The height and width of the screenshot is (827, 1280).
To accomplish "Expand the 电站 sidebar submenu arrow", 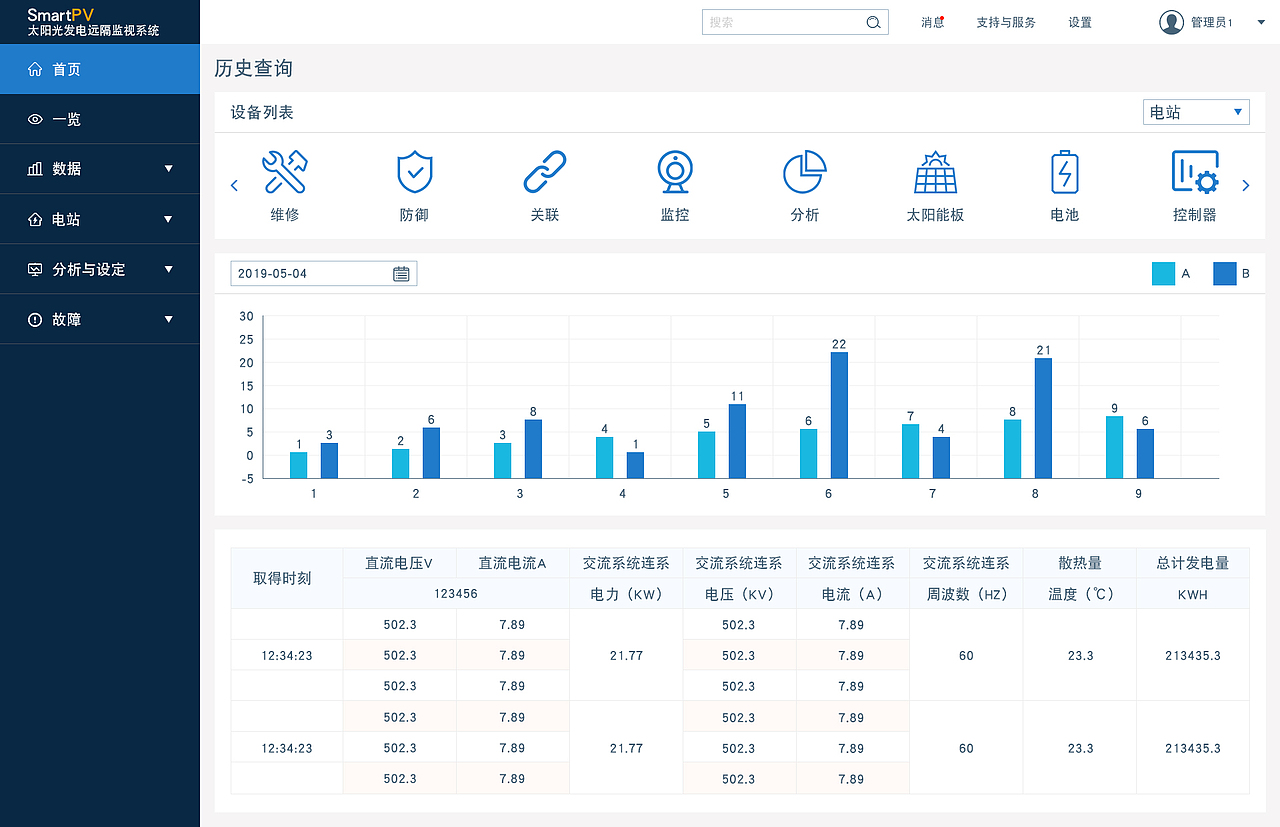I will [168, 218].
